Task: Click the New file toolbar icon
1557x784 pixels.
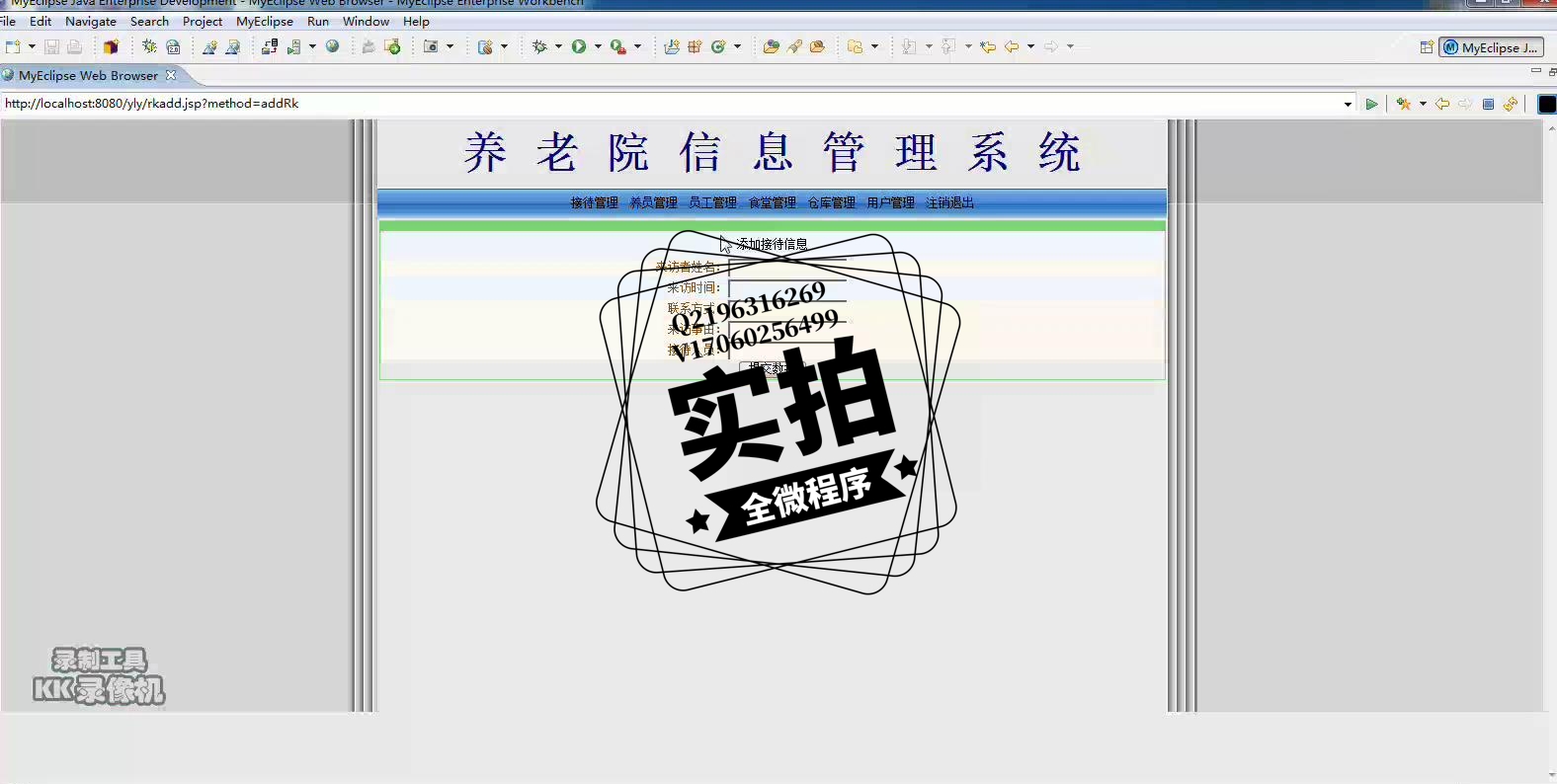Action: tap(13, 46)
